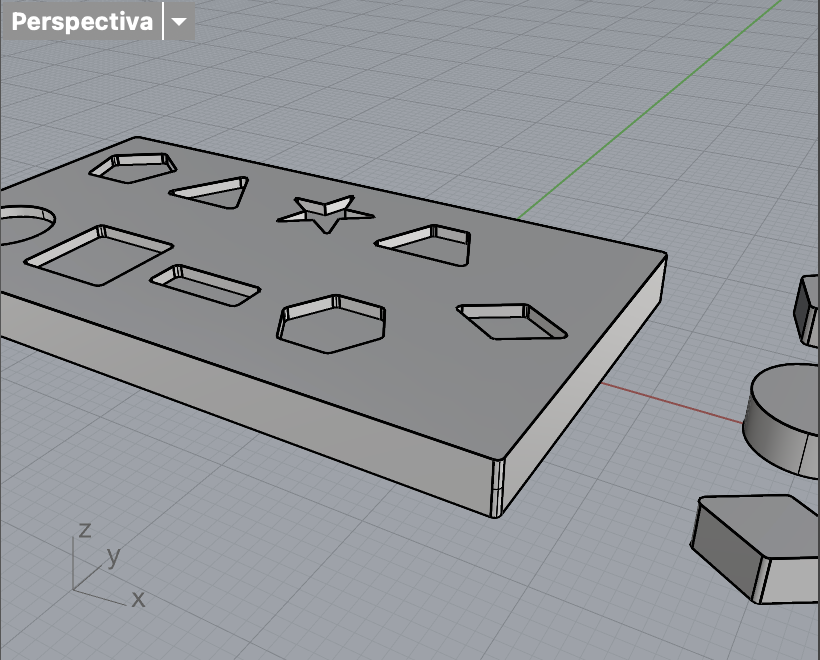Select the star-shaped hole in the board

325,214
